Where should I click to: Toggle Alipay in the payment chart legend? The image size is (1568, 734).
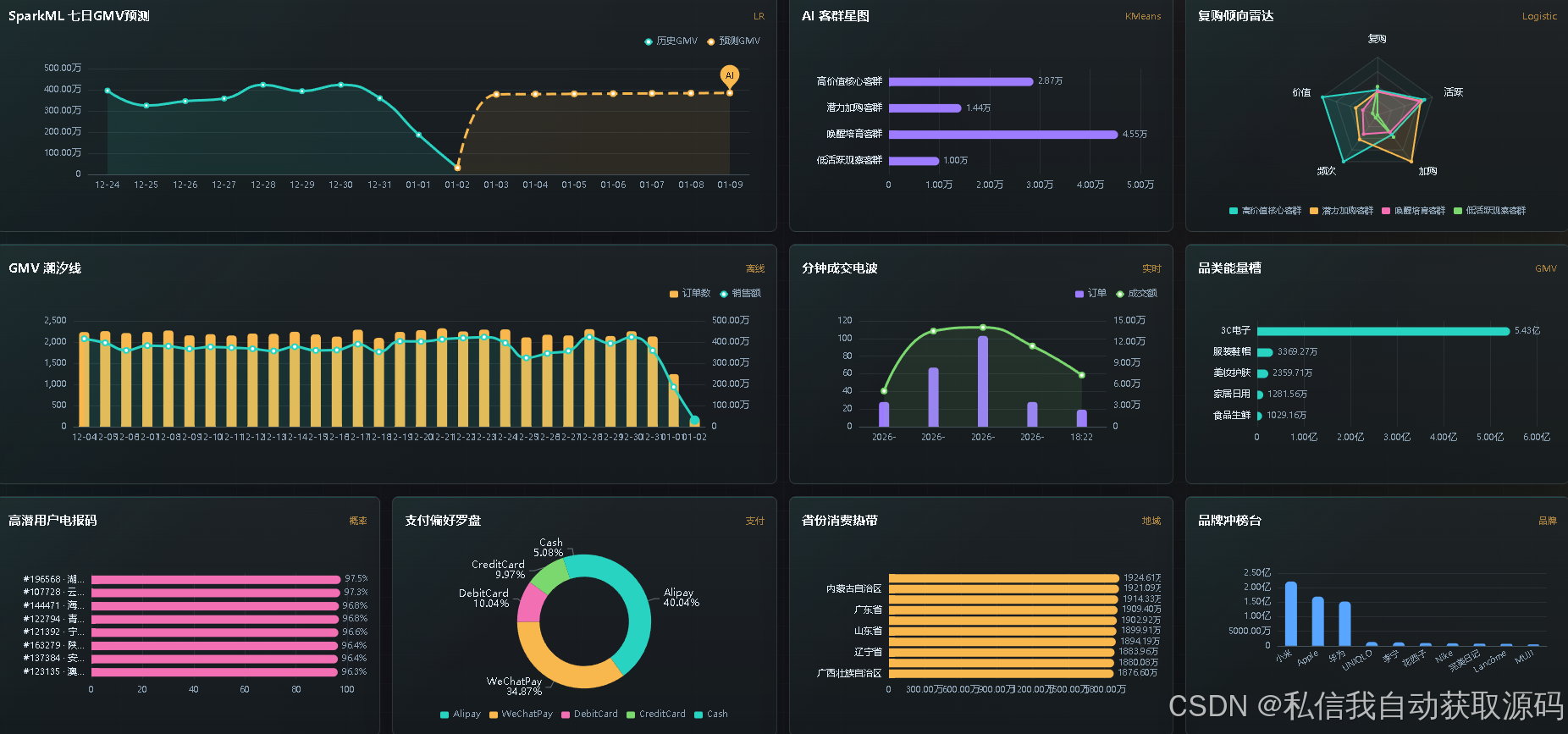tap(461, 715)
